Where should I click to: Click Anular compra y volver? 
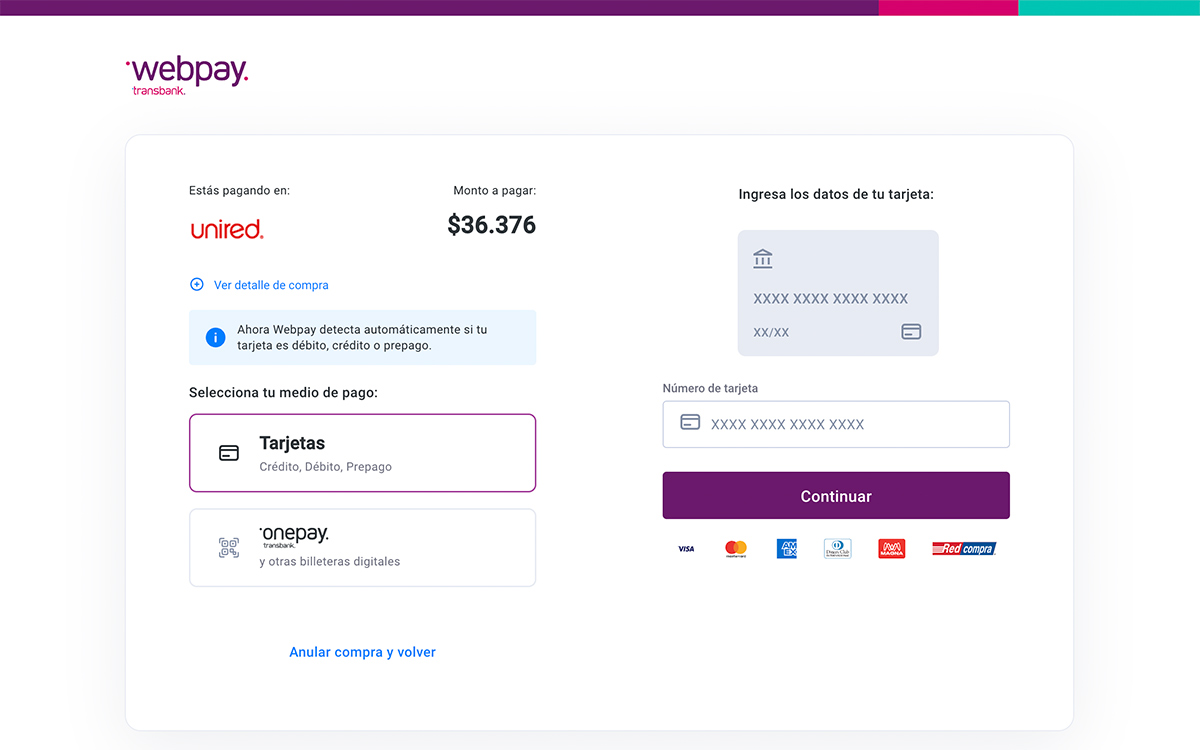pos(362,651)
